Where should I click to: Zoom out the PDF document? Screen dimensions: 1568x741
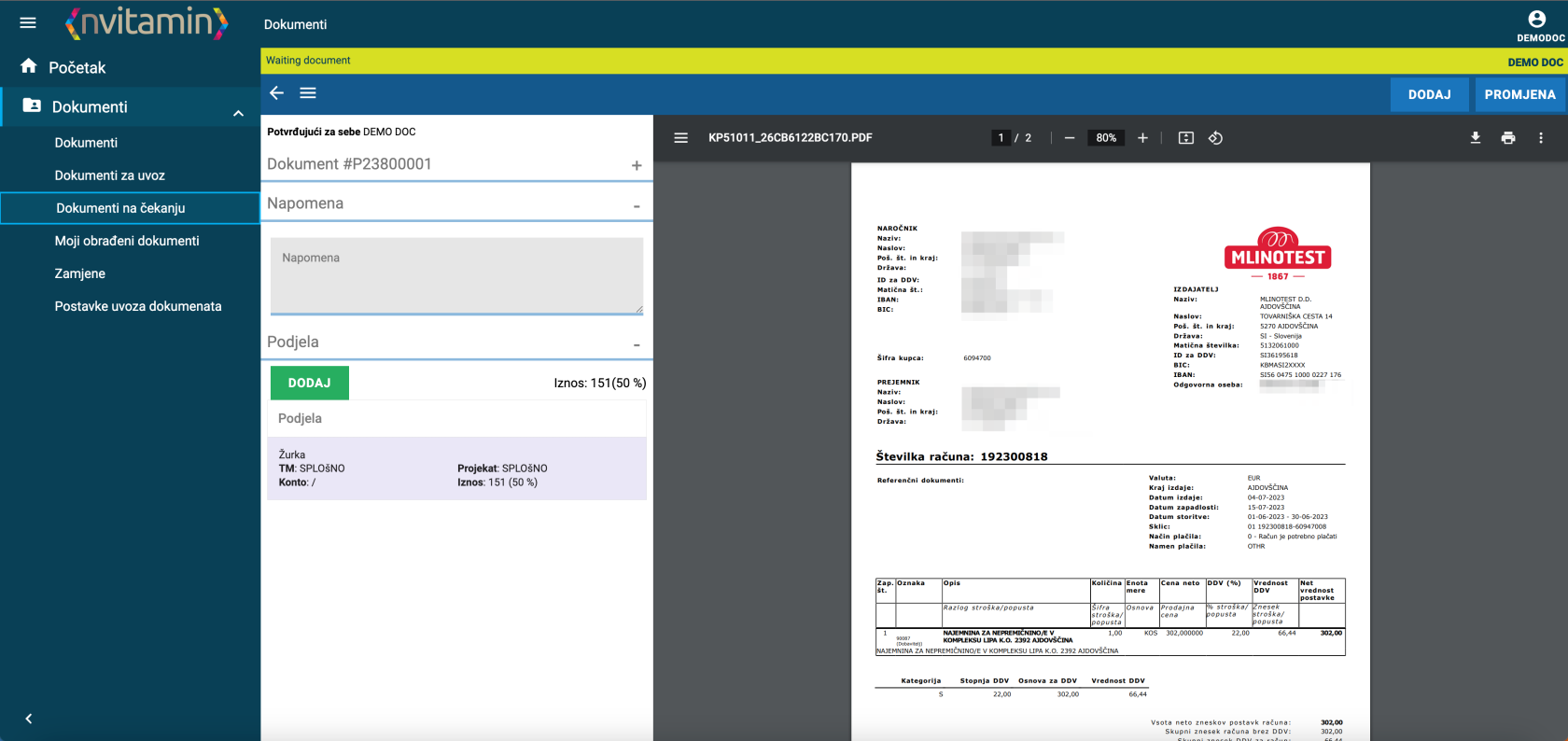(1070, 138)
